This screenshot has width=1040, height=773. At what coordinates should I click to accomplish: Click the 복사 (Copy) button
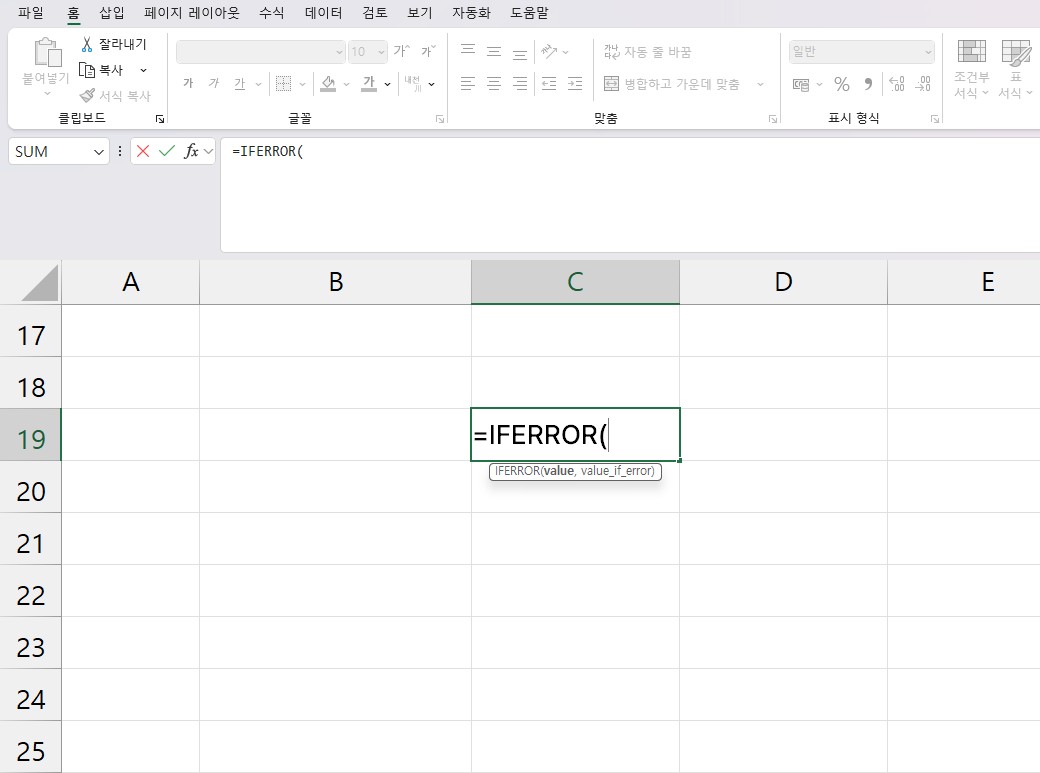(x=101, y=70)
